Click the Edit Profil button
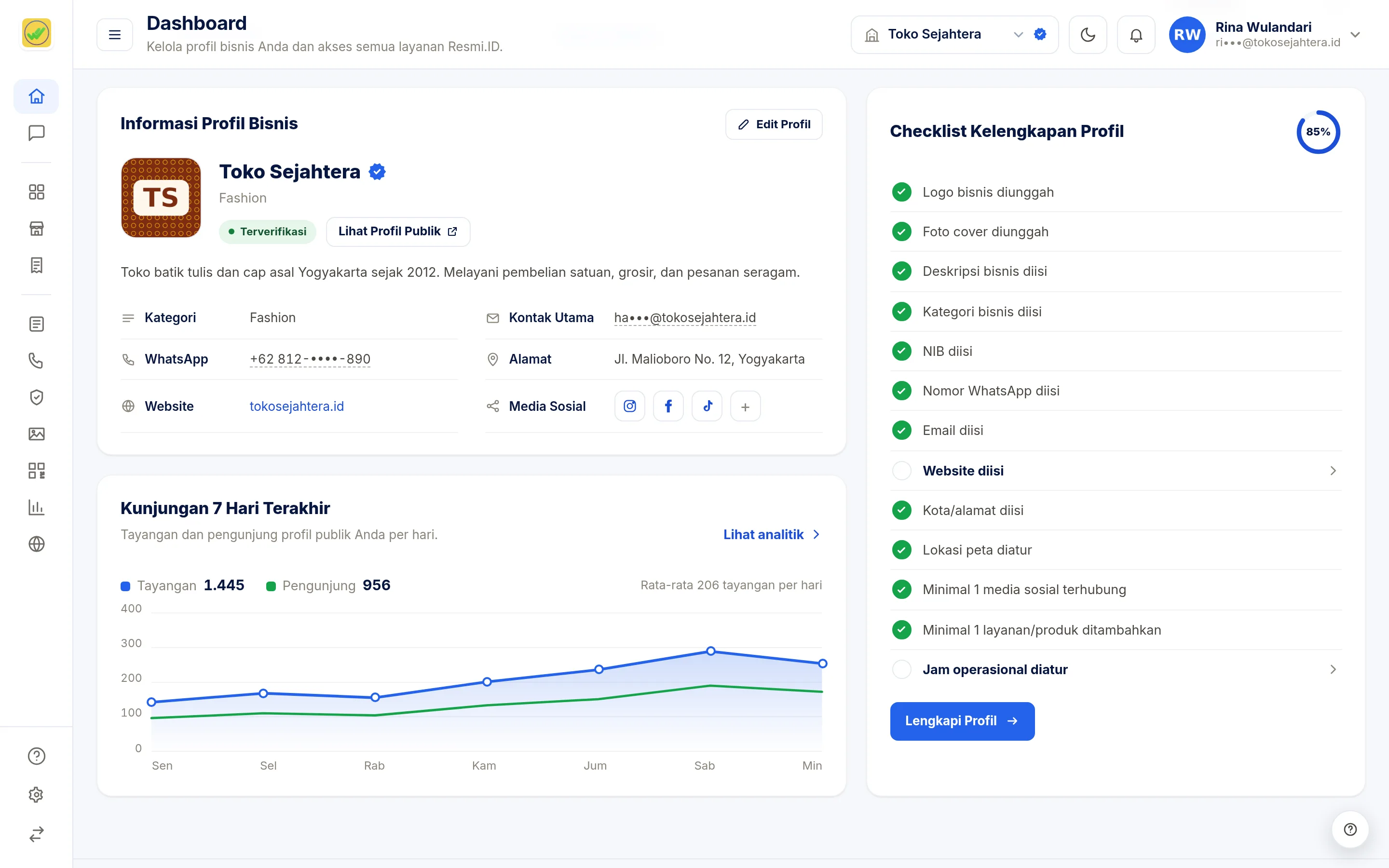The height and width of the screenshot is (868, 1389). (x=774, y=124)
